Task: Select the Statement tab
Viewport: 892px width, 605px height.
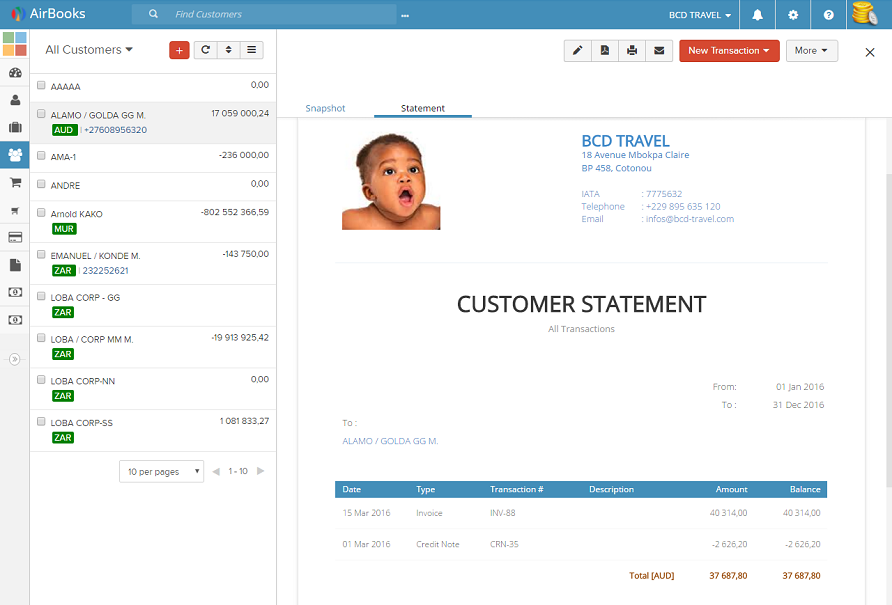Action: tap(423, 108)
